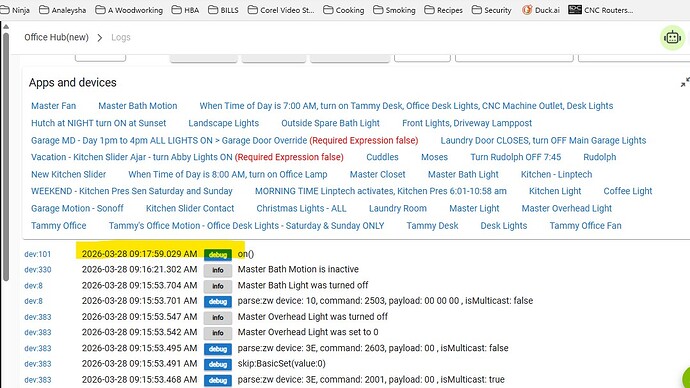Filter by 8:00 AM Office Lamp rule
690x388 pixels.
pos(228,174)
